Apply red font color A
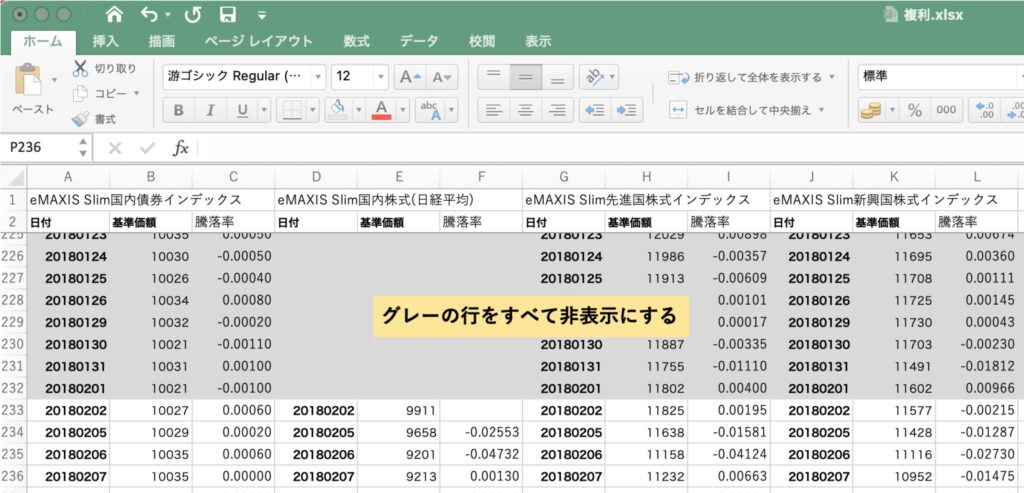Image resolution: width=1024 pixels, height=493 pixels. click(x=382, y=110)
